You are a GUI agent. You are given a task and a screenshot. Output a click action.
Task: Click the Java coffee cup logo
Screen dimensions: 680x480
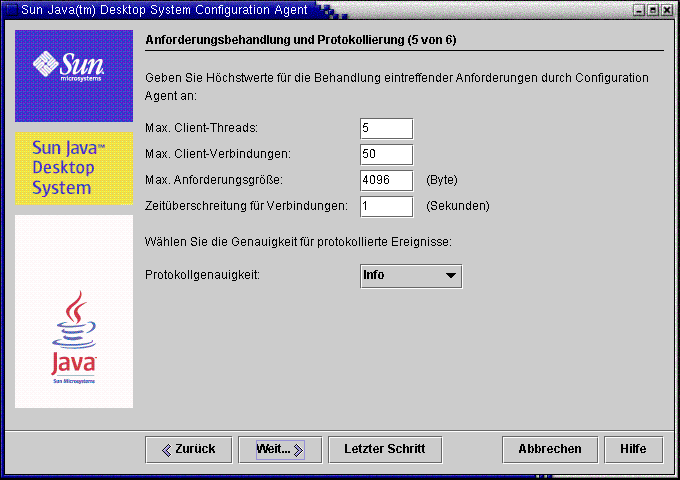(x=74, y=337)
